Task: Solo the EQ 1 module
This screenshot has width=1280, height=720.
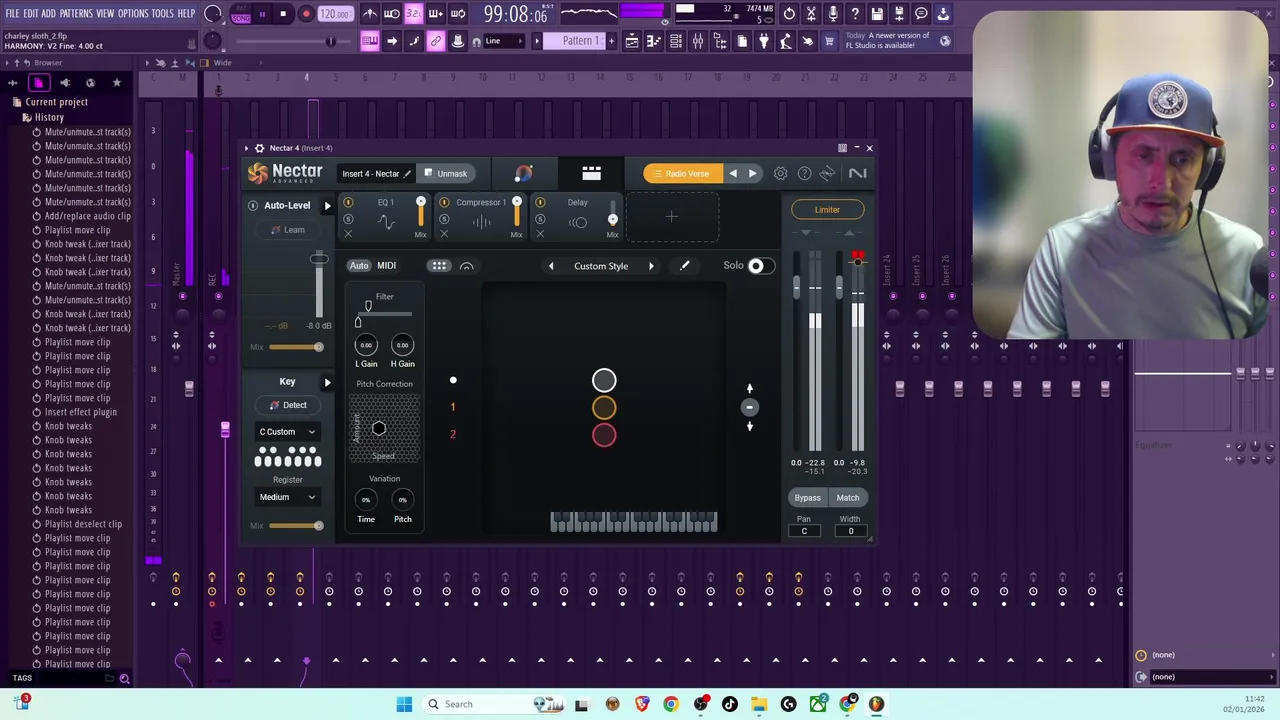Action: pyautogui.click(x=348, y=219)
